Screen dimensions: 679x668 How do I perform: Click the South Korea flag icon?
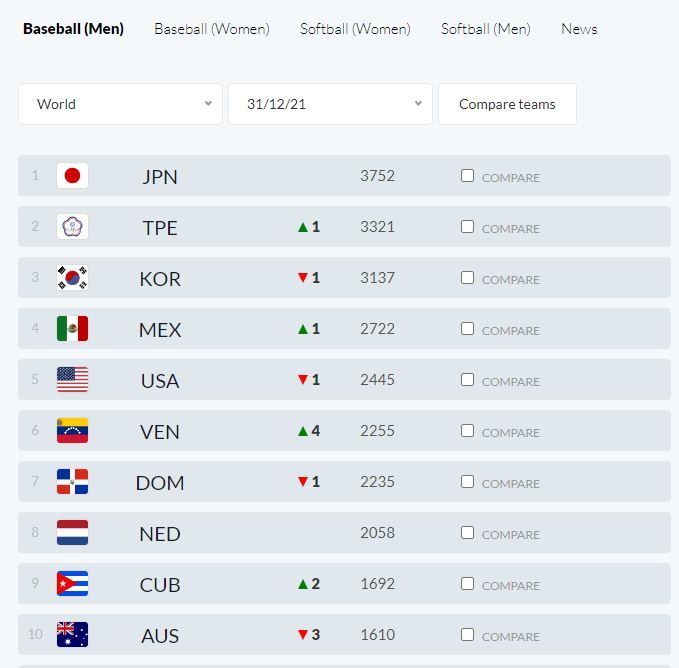(x=72, y=278)
